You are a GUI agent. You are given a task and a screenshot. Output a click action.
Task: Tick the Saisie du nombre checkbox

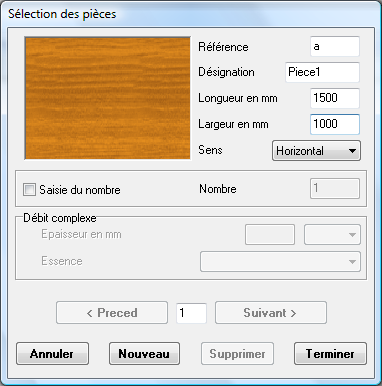point(29,190)
